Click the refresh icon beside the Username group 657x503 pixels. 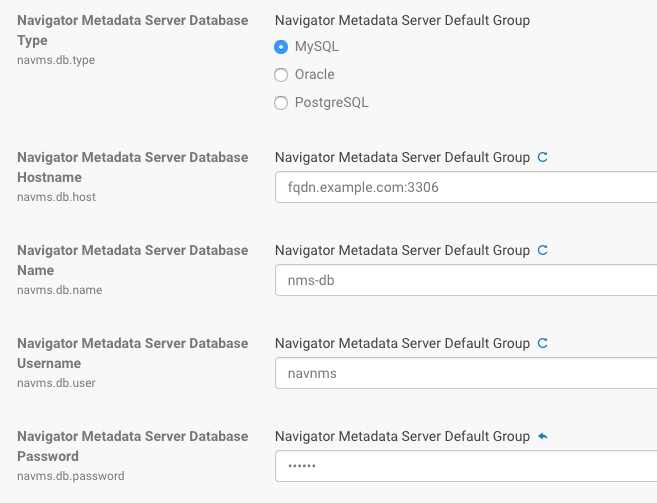pyautogui.click(x=543, y=343)
